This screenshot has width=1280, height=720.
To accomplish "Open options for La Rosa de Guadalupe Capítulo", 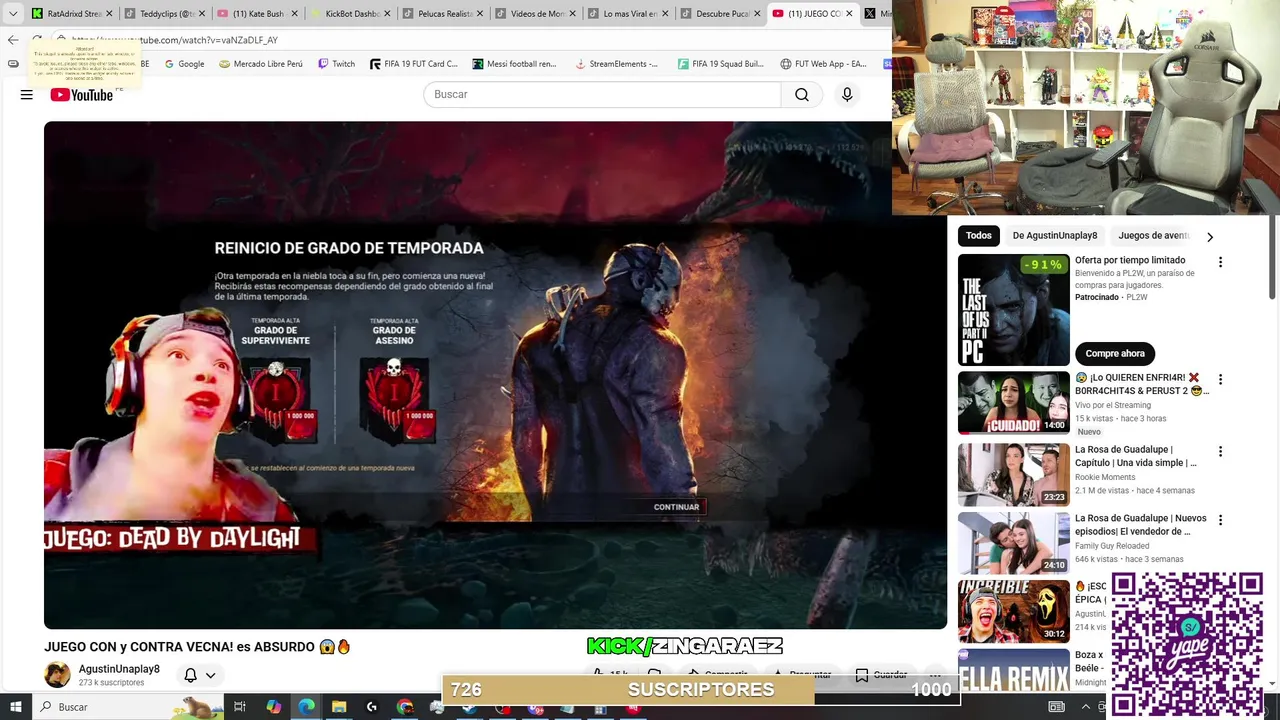I will click(x=1220, y=452).
